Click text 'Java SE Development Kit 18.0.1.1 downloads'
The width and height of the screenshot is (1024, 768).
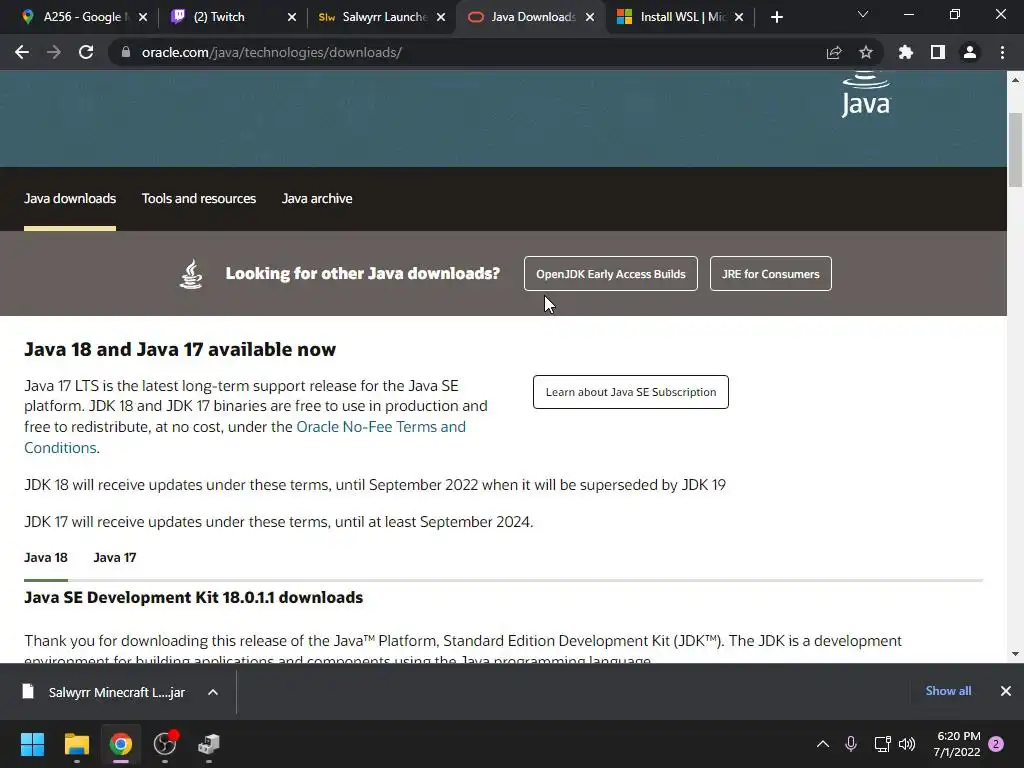coord(194,598)
